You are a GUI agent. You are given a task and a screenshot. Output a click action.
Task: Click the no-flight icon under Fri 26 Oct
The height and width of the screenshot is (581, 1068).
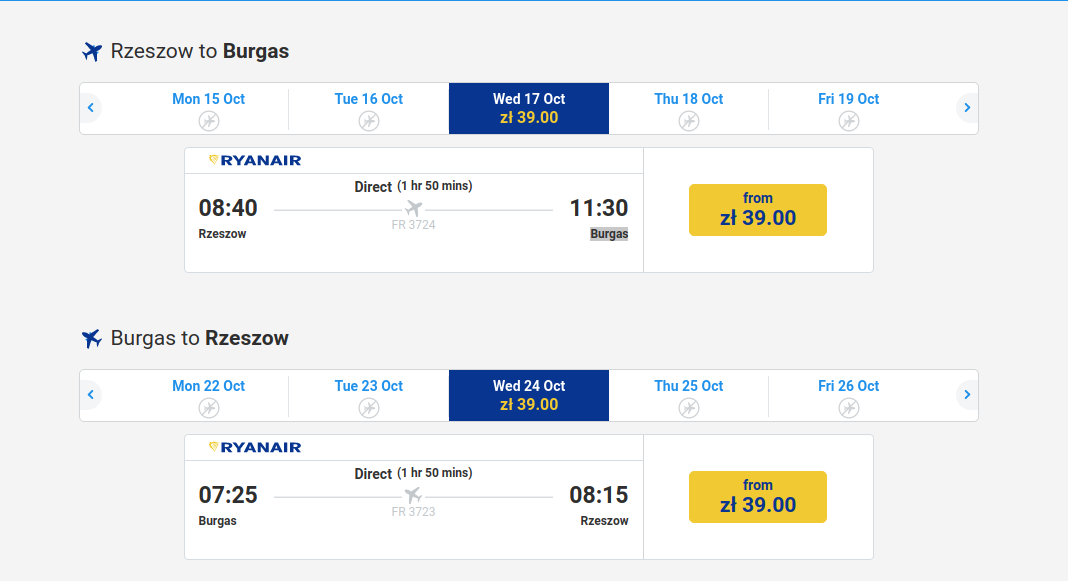pos(849,408)
